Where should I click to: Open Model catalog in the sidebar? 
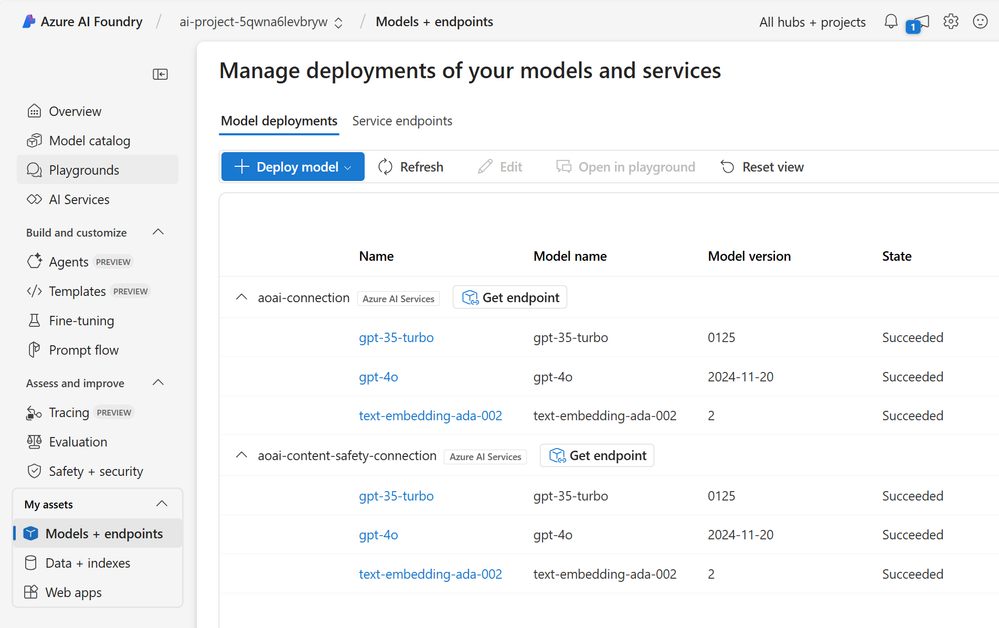click(x=97, y=141)
